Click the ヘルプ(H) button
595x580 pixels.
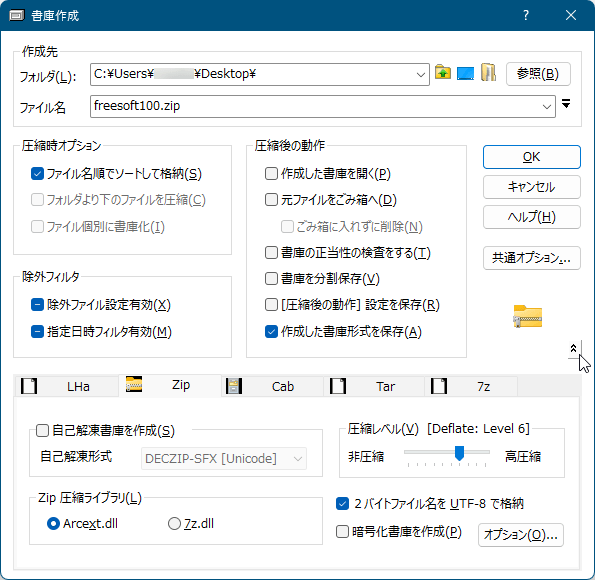[532, 217]
